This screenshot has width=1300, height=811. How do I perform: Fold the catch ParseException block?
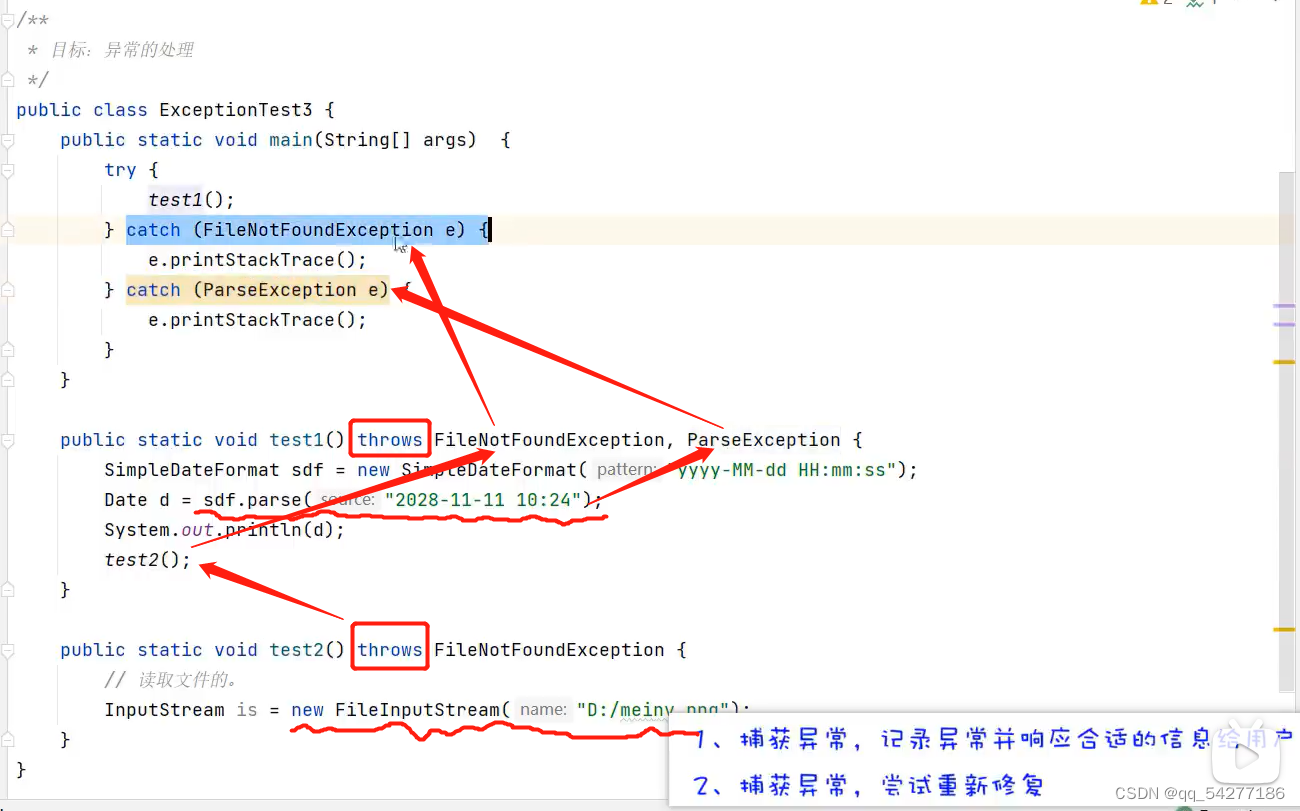(x=6, y=290)
